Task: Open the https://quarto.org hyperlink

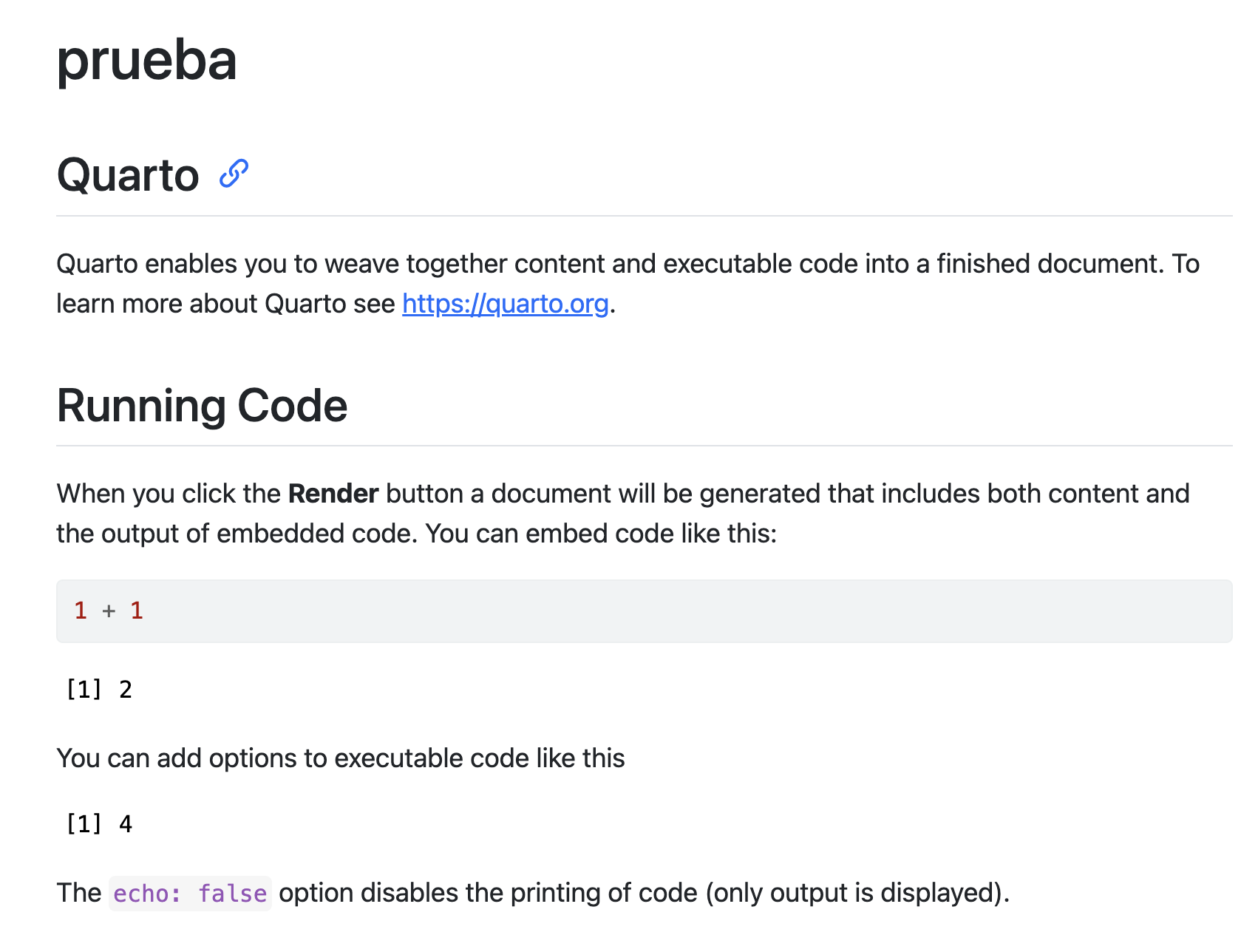Action: tap(505, 304)
